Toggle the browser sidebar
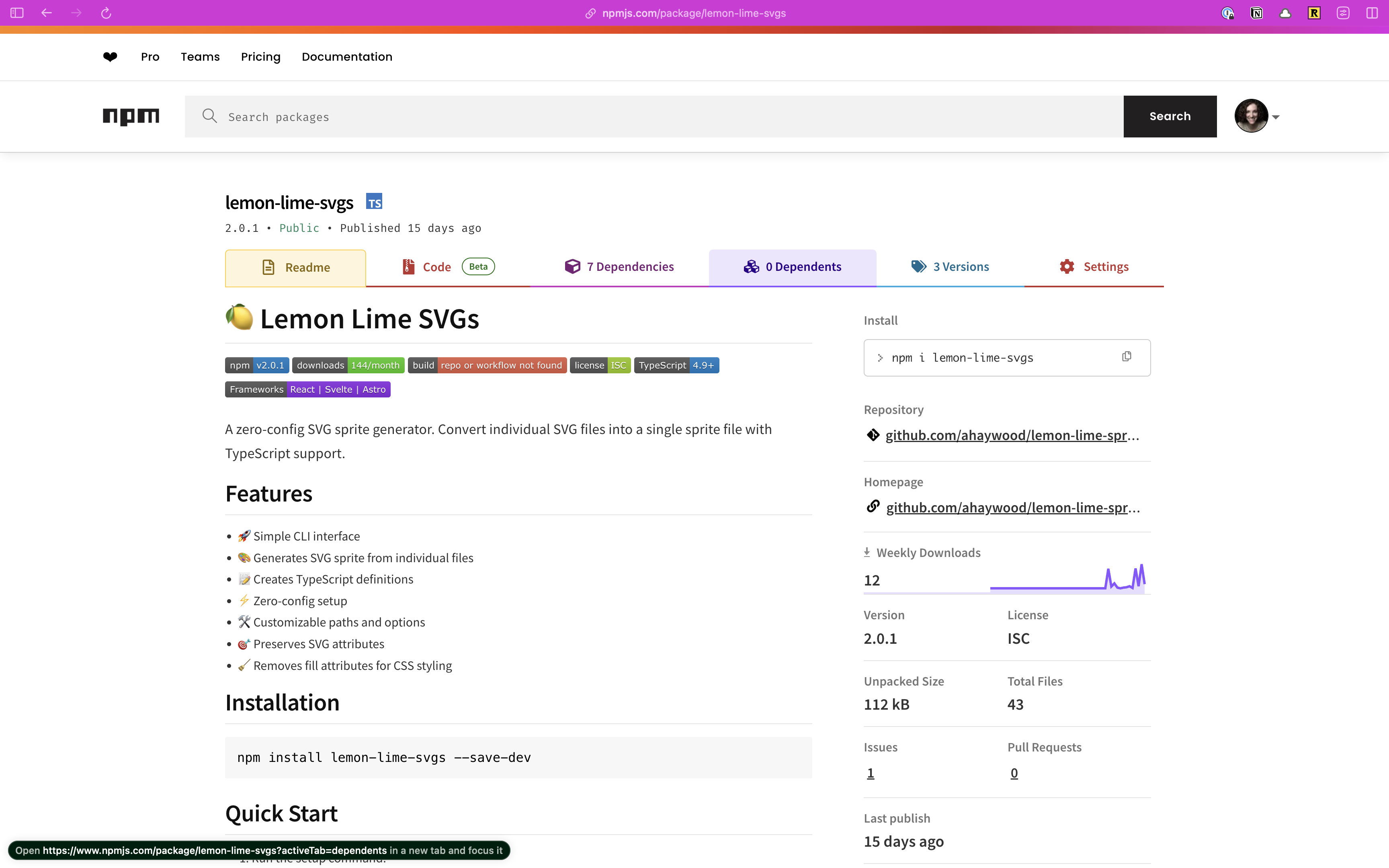 16,12
